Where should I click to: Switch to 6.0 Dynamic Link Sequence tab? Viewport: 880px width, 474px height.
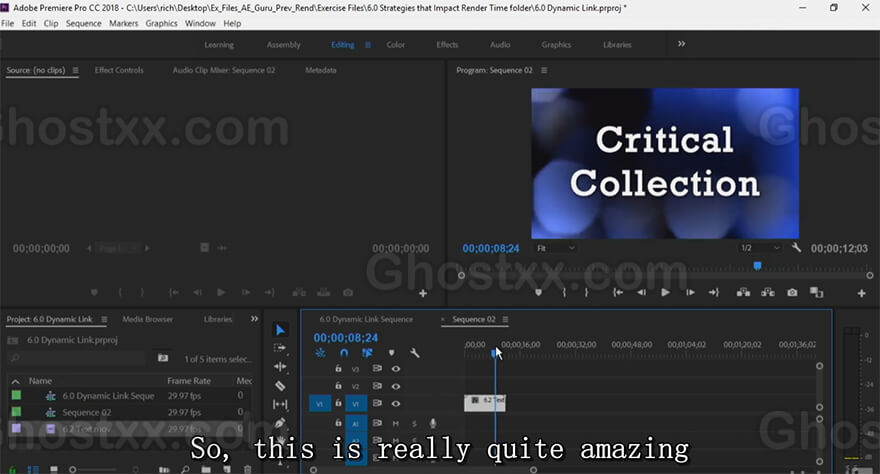(366, 319)
